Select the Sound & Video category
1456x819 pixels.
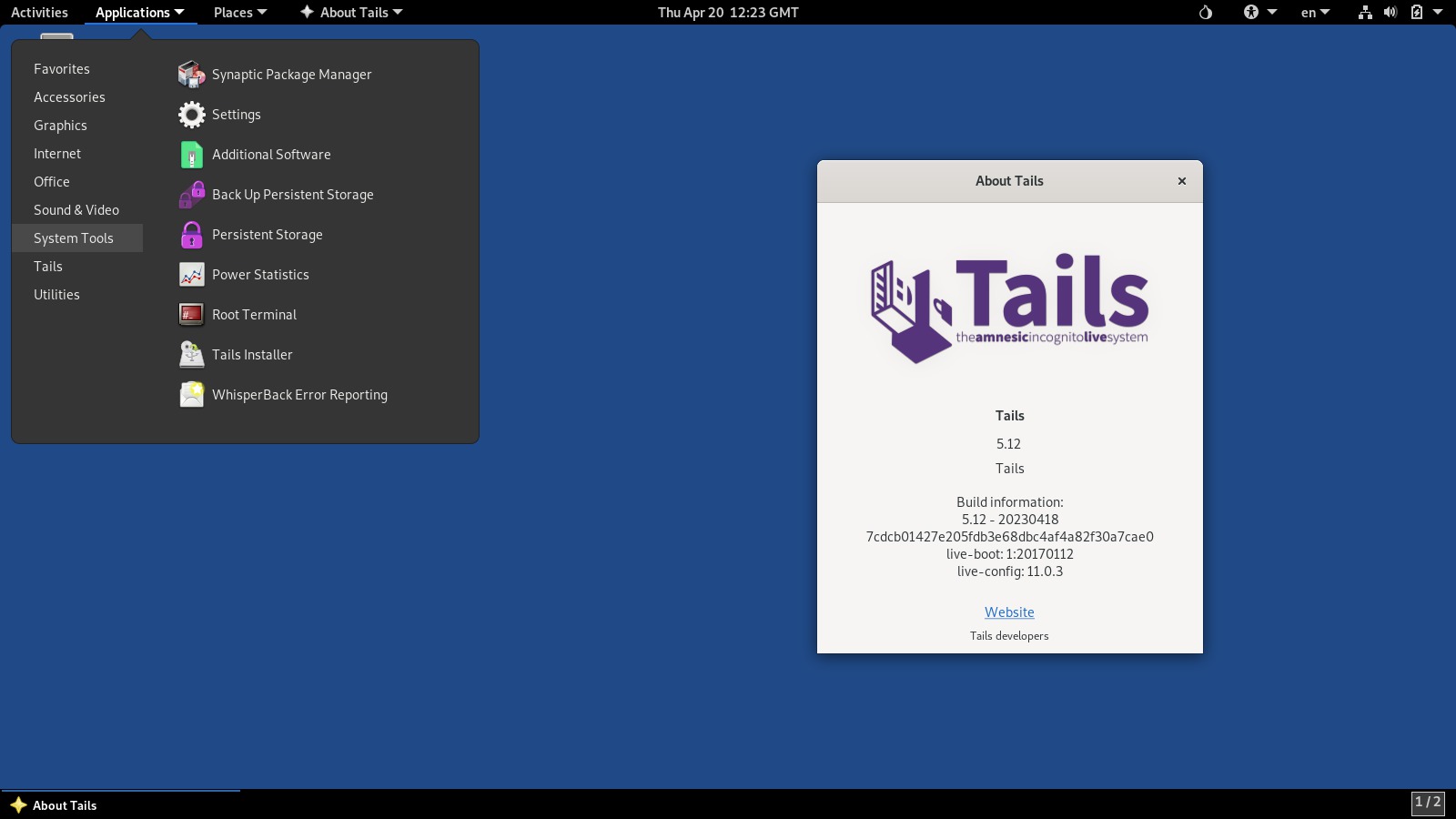point(77,210)
